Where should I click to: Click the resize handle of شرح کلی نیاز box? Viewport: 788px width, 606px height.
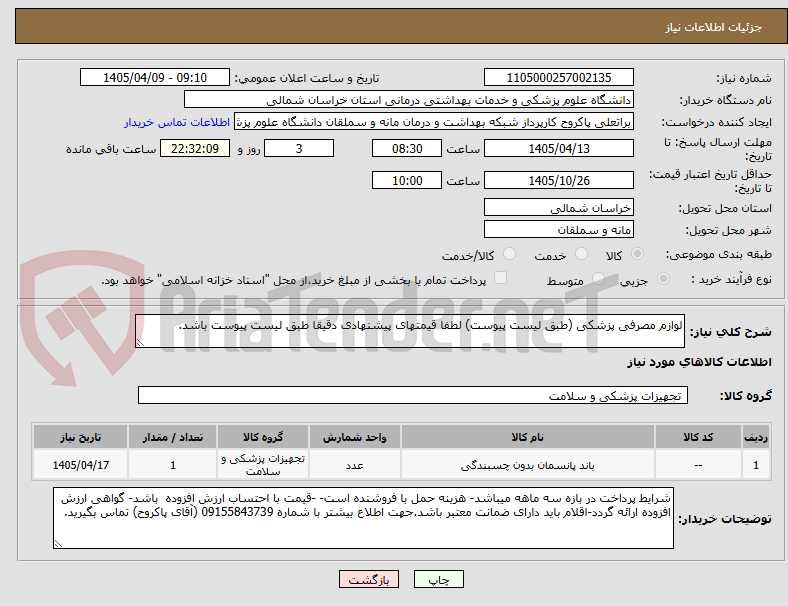[140, 343]
